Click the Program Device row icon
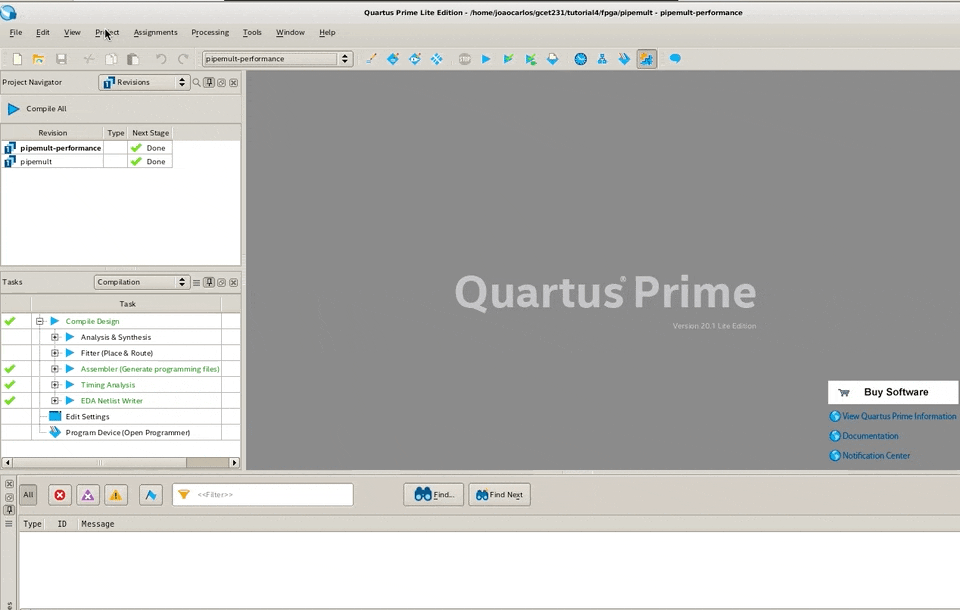 (x=55, y=432)
